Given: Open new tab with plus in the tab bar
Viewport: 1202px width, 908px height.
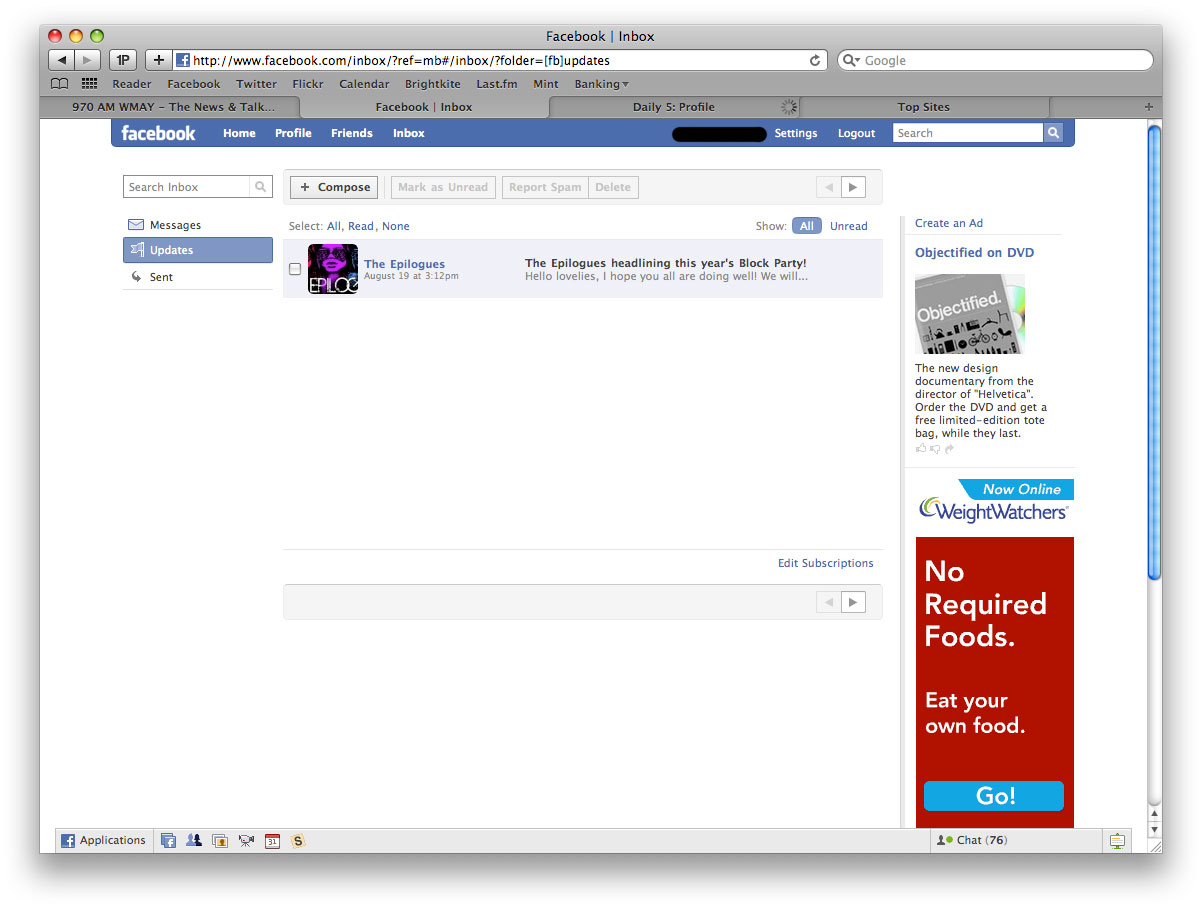Looking at the screenshot, I should point(1148,107).
